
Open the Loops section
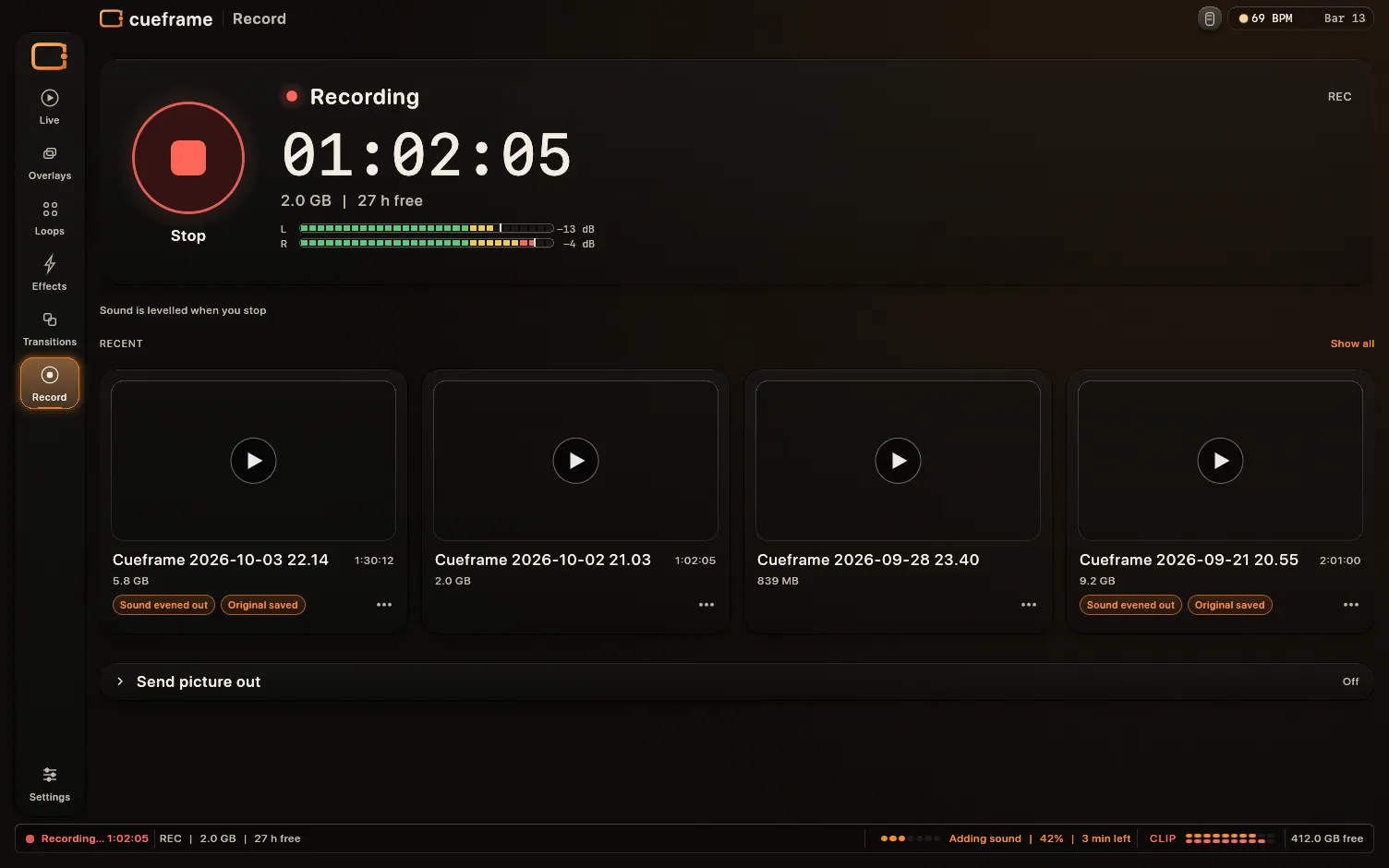click(50, 218)
